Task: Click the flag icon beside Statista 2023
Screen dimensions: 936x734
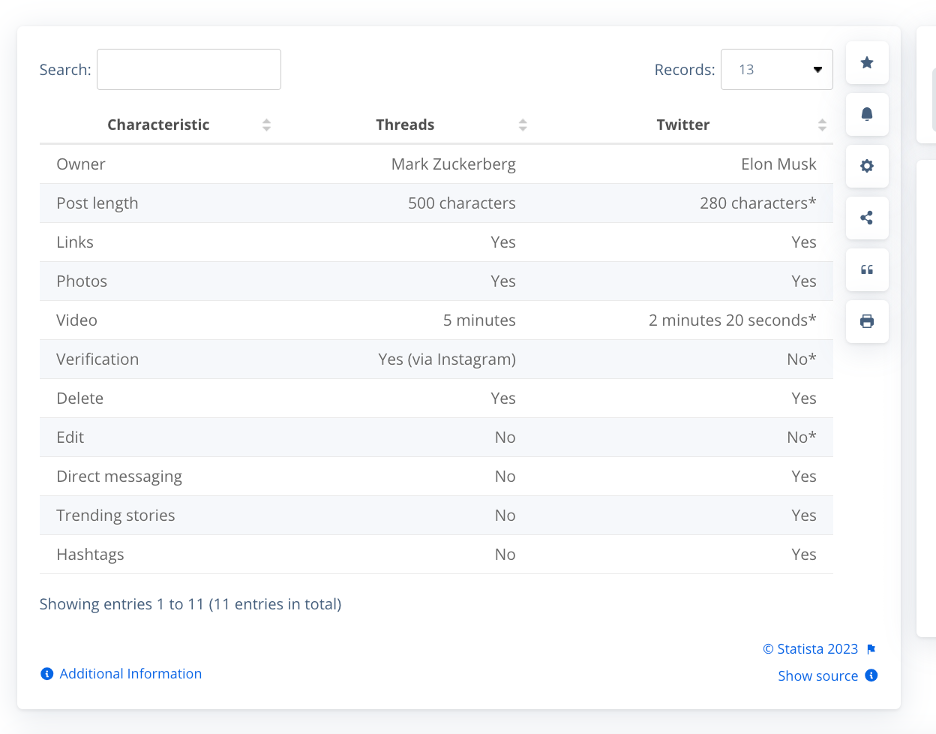Action: [x=872, y=649]
